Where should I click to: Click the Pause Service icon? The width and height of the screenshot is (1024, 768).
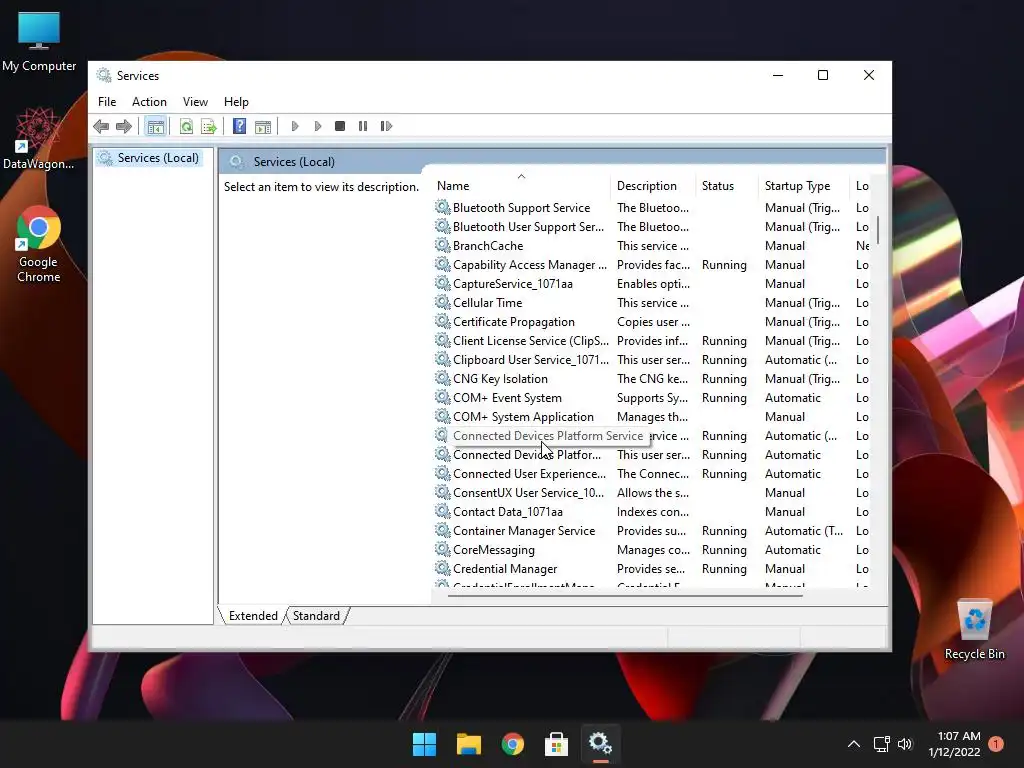pyautogui.click(x=363, y=126)
